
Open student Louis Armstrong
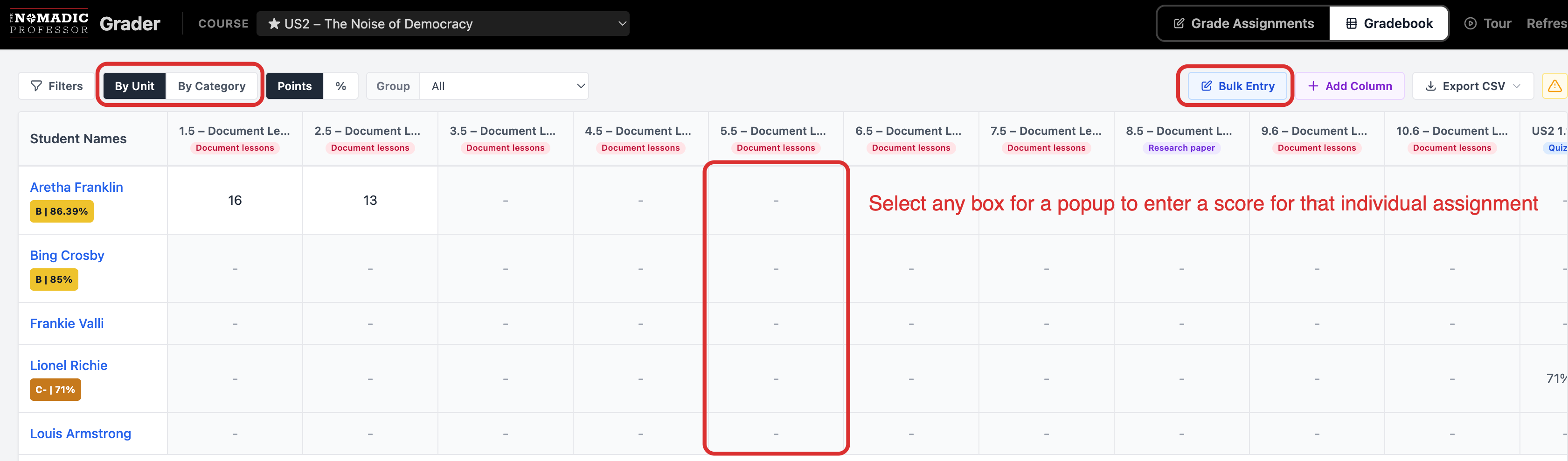80,434
